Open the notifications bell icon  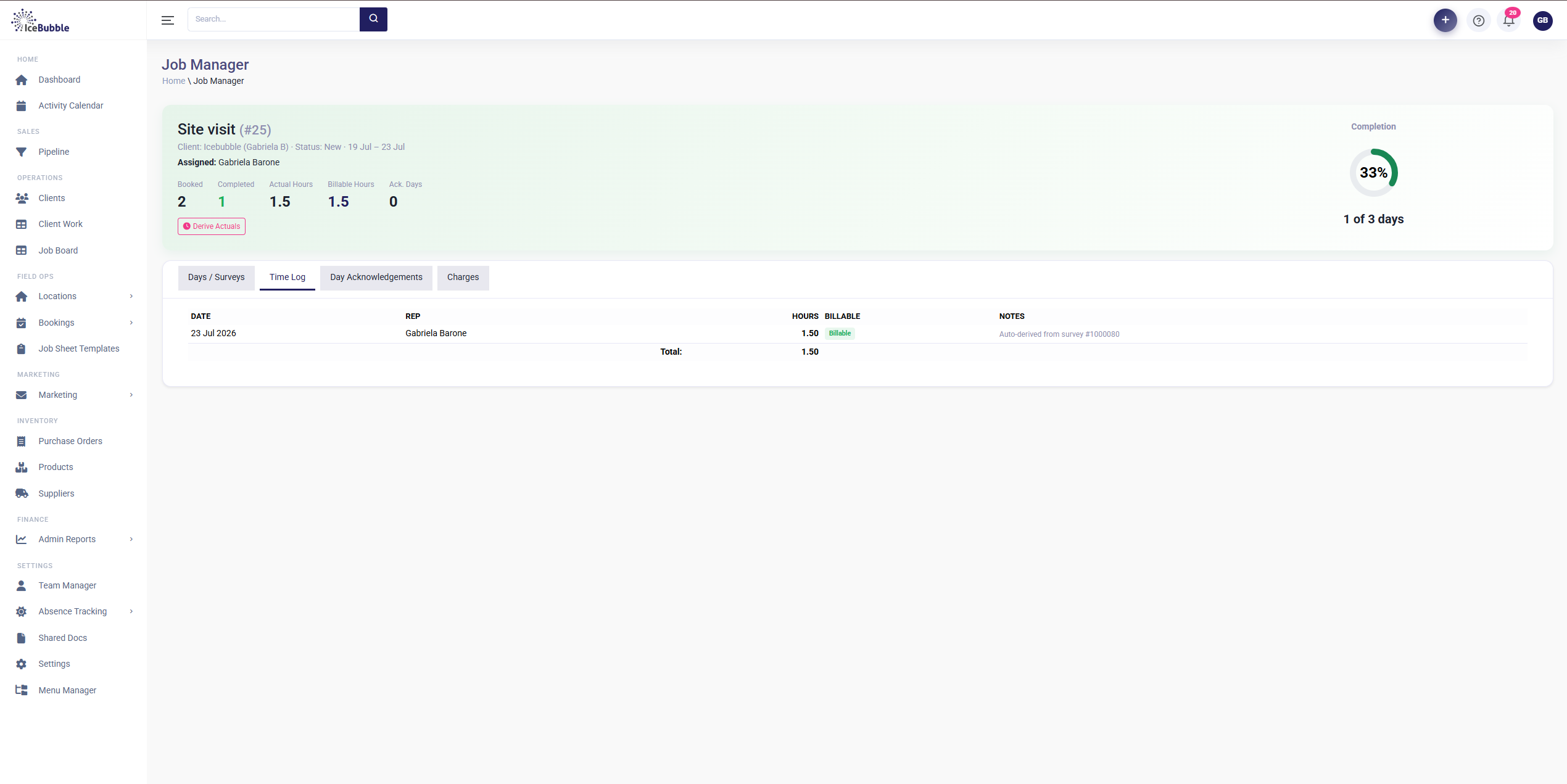1509,20
